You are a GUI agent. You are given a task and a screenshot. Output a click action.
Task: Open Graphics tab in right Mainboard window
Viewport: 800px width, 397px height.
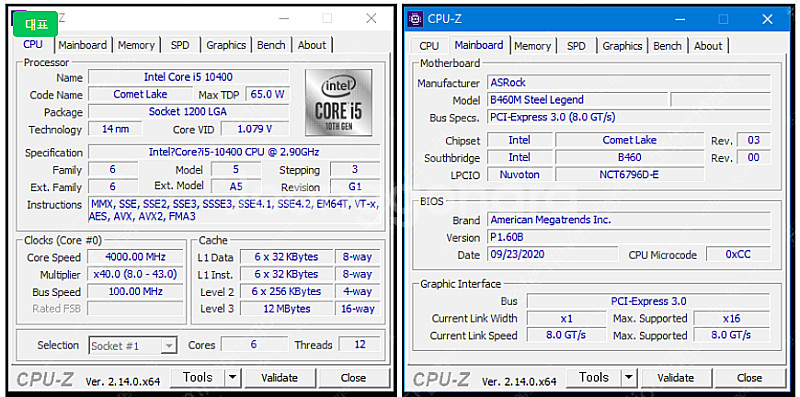pyautogui.click(x=622, y=45)
